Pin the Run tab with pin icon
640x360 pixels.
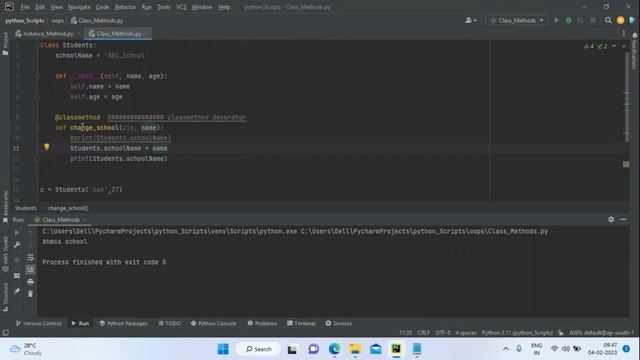click(17, 291)
